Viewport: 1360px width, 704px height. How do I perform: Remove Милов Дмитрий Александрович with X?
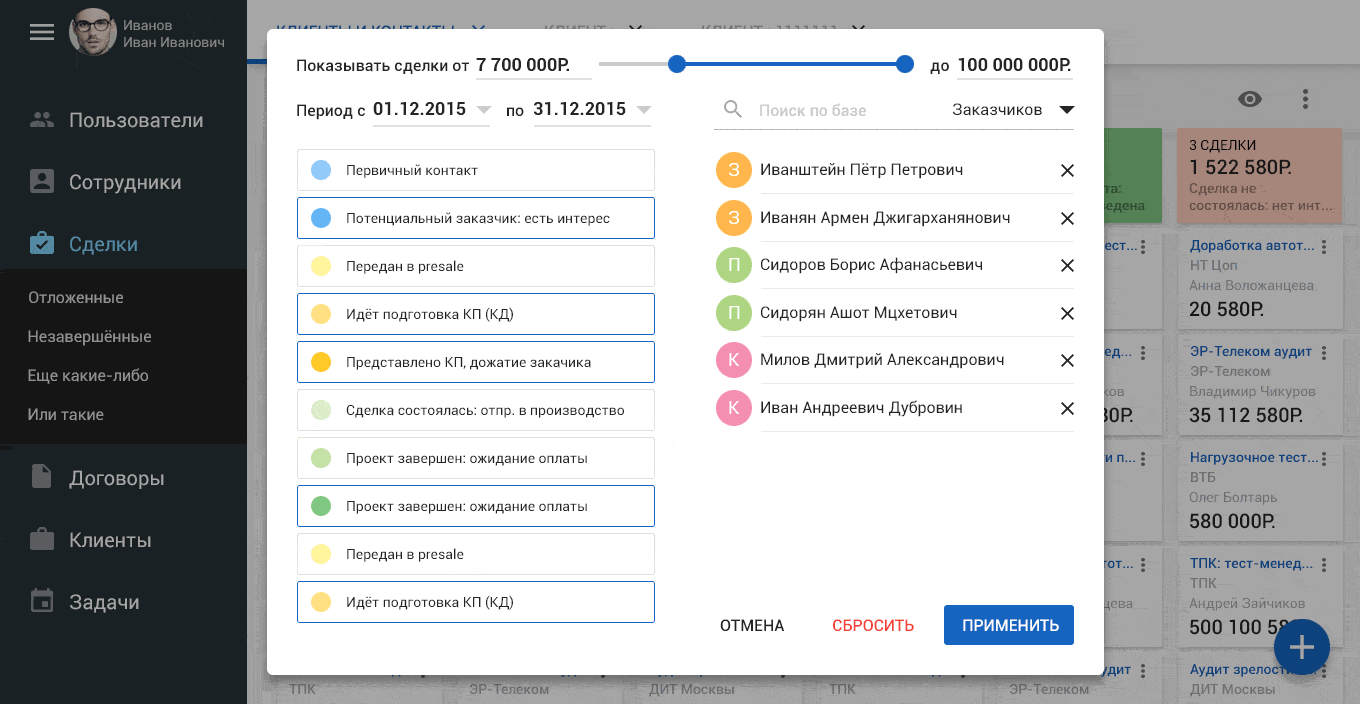click(x=1067, y=360)
